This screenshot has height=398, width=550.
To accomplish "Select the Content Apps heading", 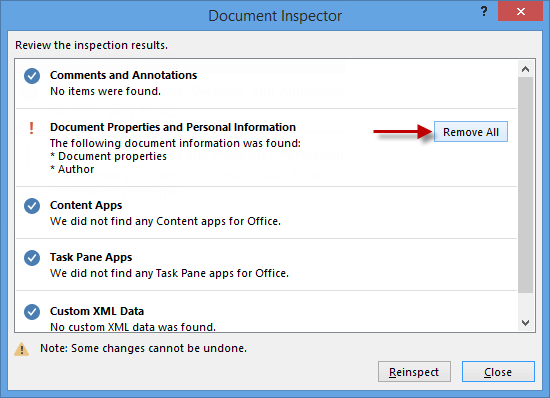I will tap(86, 205).
